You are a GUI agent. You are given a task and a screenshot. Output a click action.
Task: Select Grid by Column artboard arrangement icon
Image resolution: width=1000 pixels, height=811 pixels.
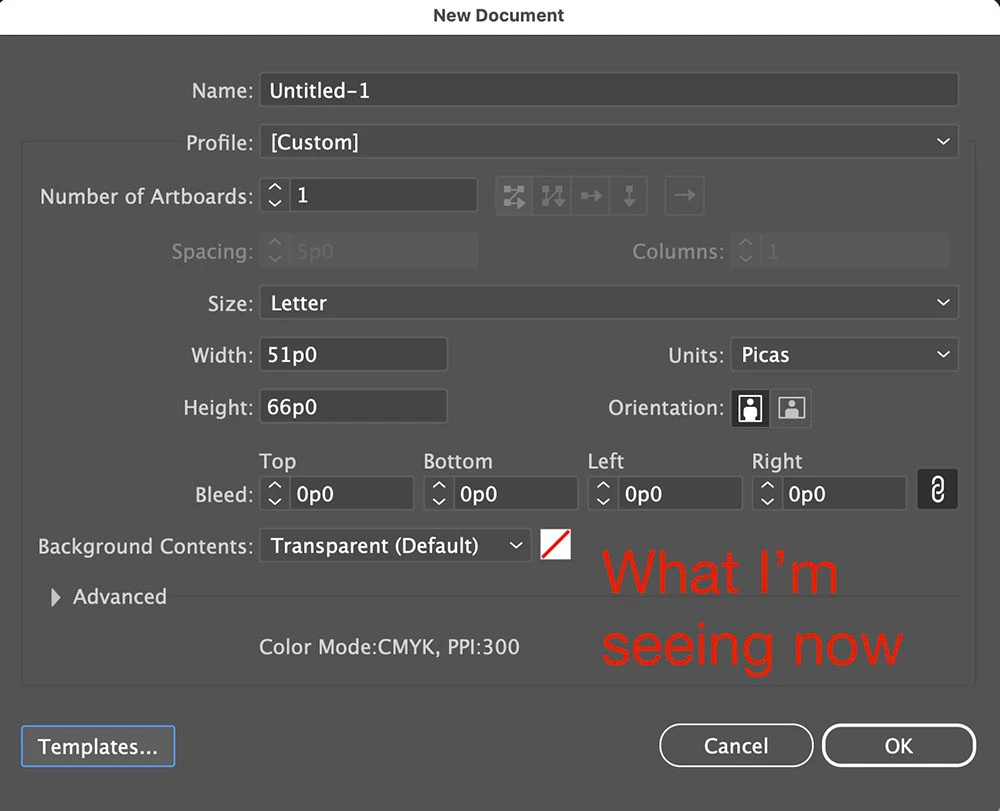click(552, 196)
